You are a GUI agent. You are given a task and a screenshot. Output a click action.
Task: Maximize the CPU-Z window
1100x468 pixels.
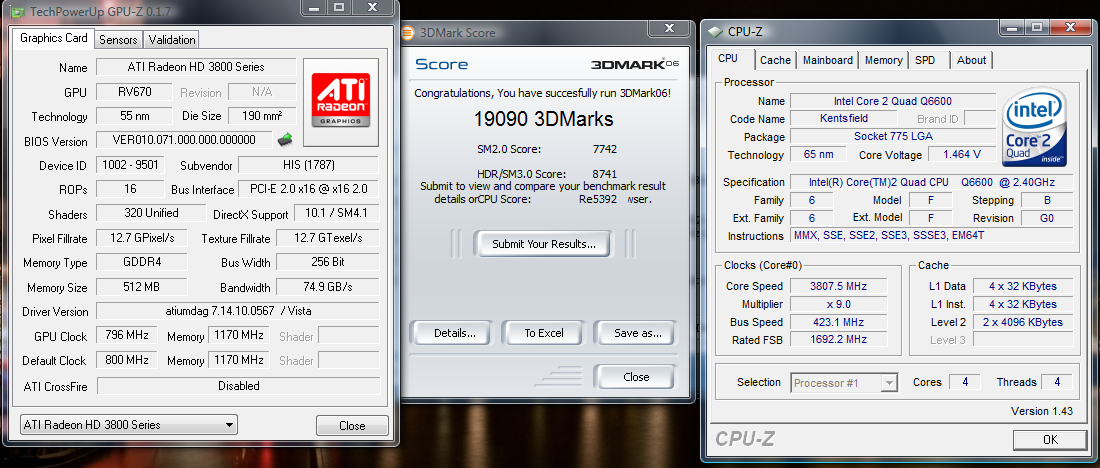click(x=1036, y=27)
